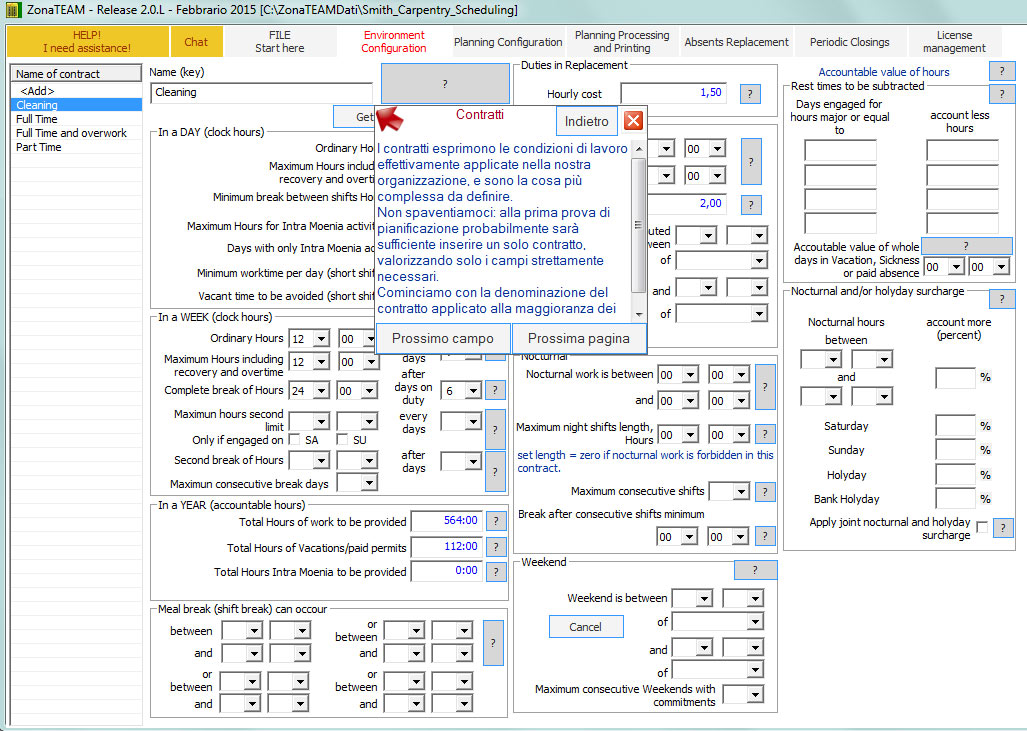Switch to Planning Configuration tab
The width and height of the screenshot is (1027, 731).
508,41
